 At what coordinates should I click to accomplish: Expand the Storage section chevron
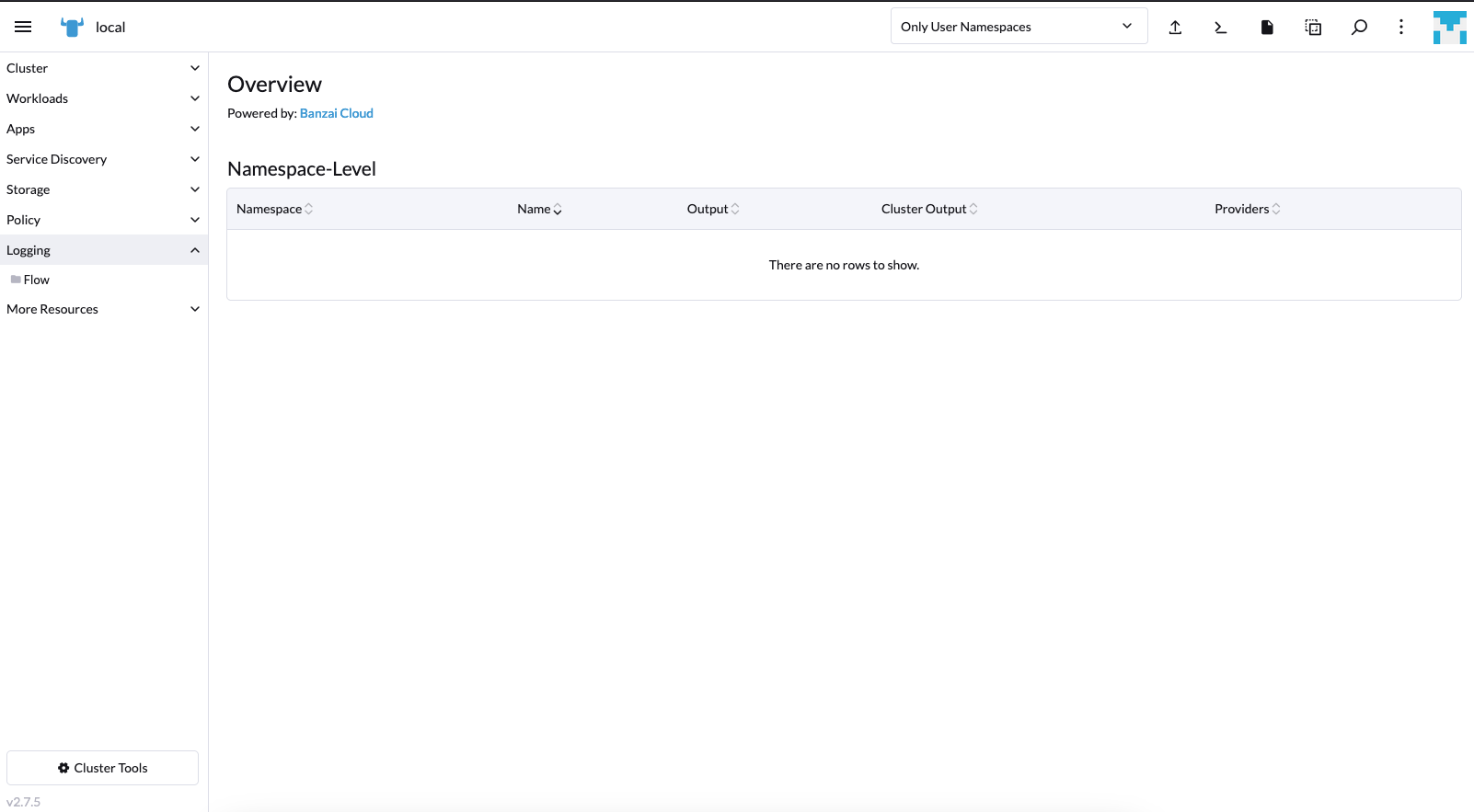tap(195, 189)
